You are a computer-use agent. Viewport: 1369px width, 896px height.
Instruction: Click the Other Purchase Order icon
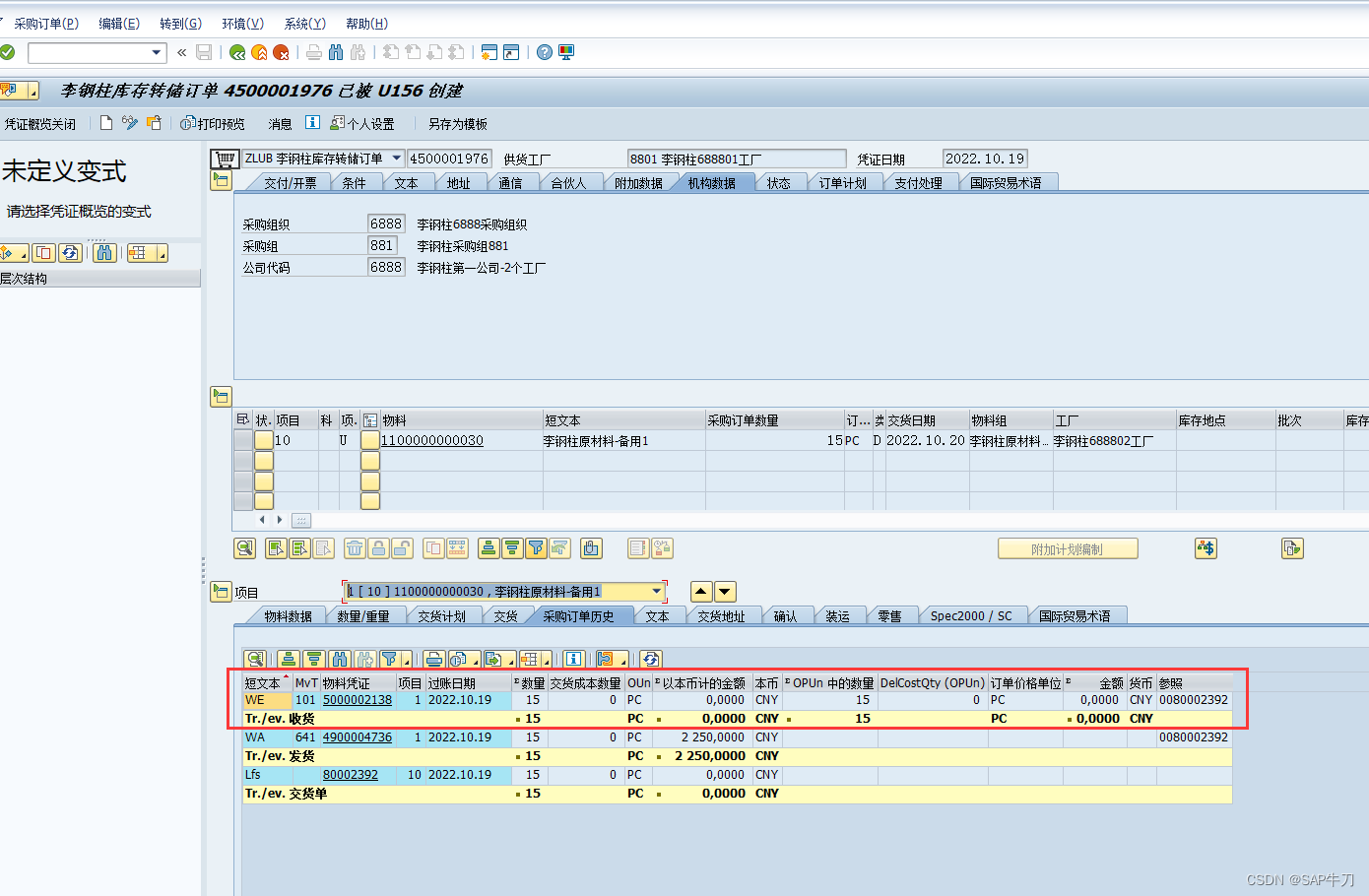(154, 123)
